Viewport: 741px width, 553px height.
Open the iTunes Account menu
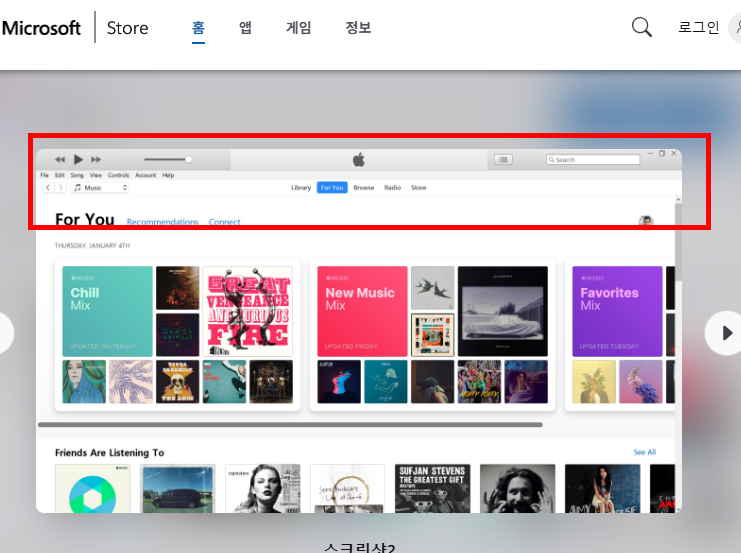pos(146,175)
